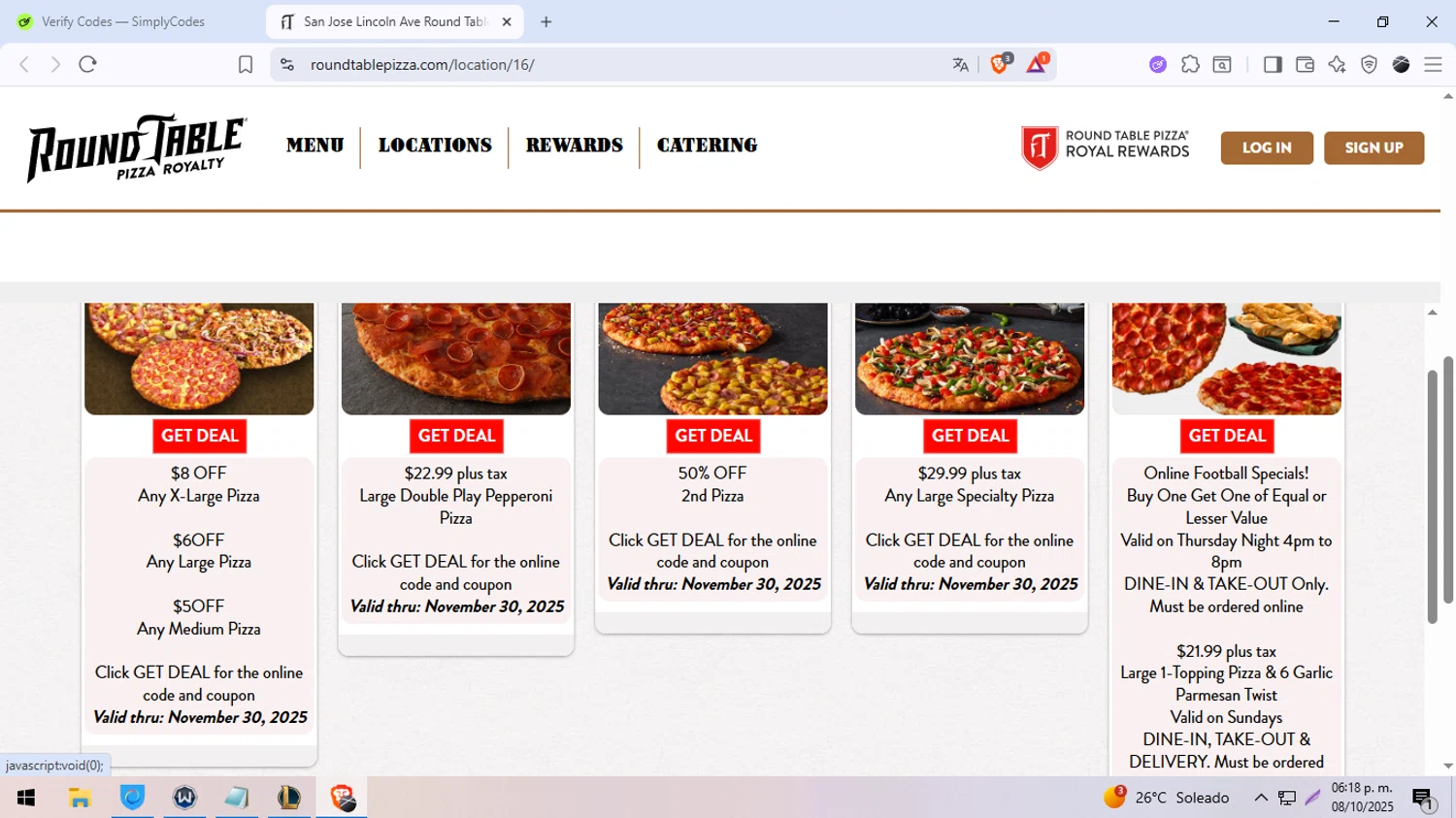Screen dimensions: 1456x818
Task: Go forward with the browser forward arrow
Action: tap(55, 65)
